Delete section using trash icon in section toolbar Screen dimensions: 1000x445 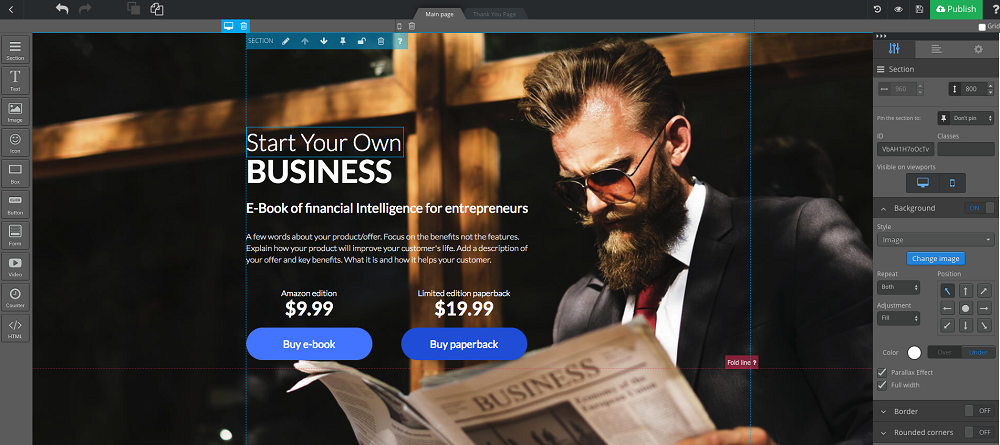[x=381, y=41]
